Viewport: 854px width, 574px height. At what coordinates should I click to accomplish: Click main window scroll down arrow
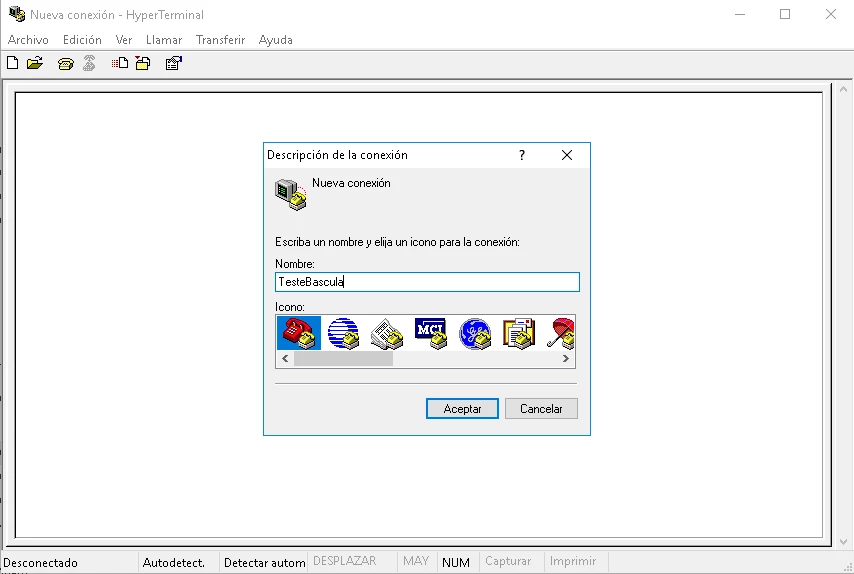tap(843, 541)
